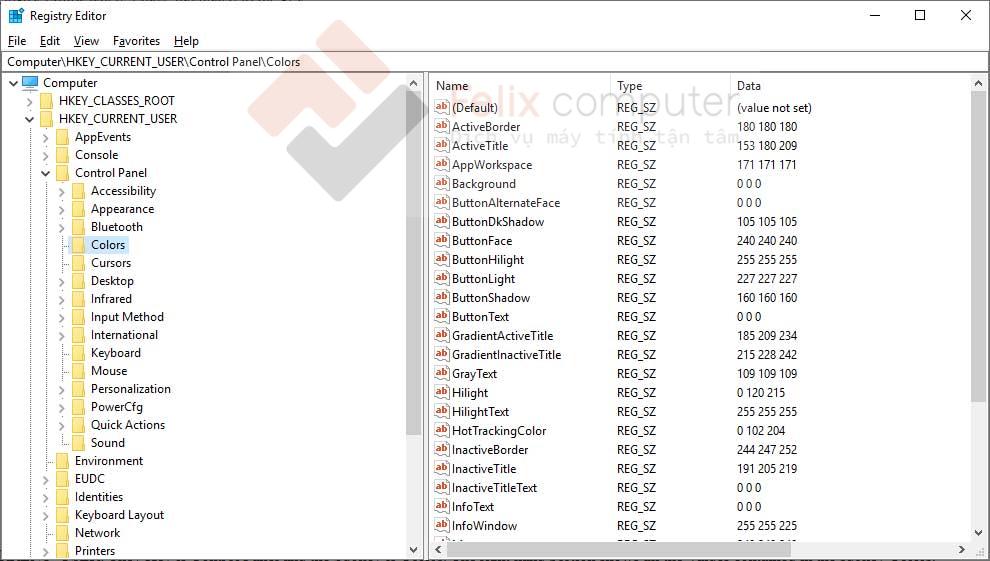990x561 pixels.
Task: Click the folder icon next to Personalization
Action: (78, 389)
